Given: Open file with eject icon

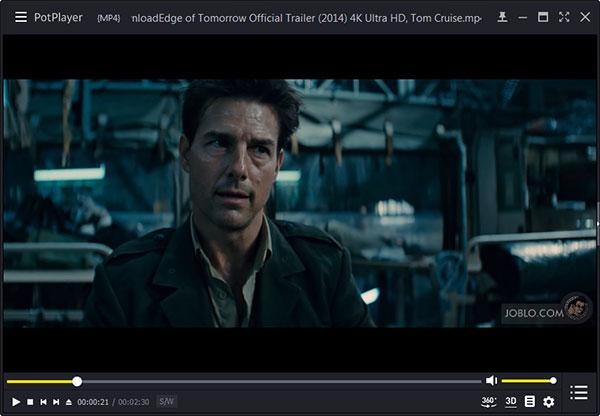Looking at the screenshot, I should coord(68,402).
